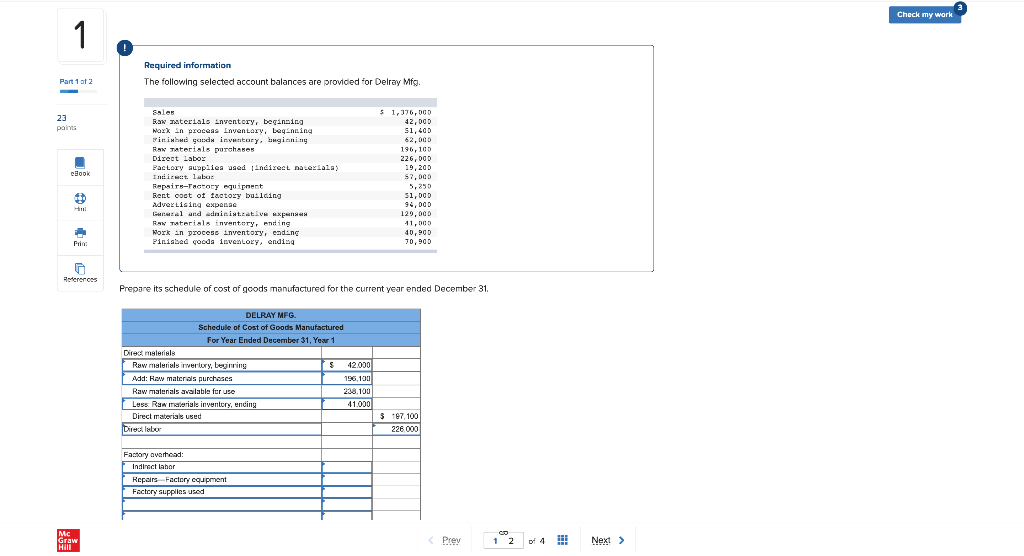Click the 'Raw materials available for use' label

(184, 391)
